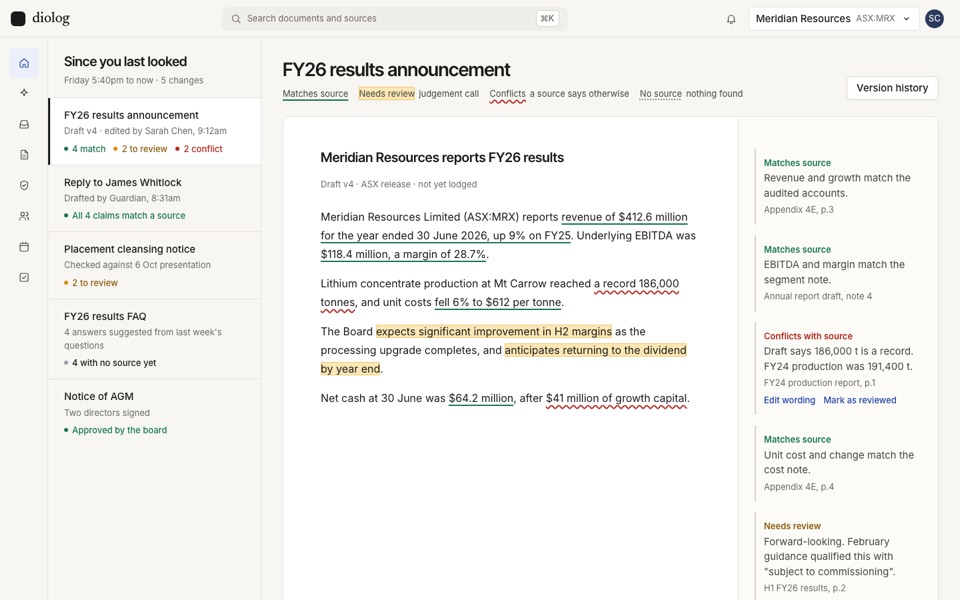The image size is (960, 600).
Task: Open the Home icon in sidebar
Action: click(x=24, y=63)
